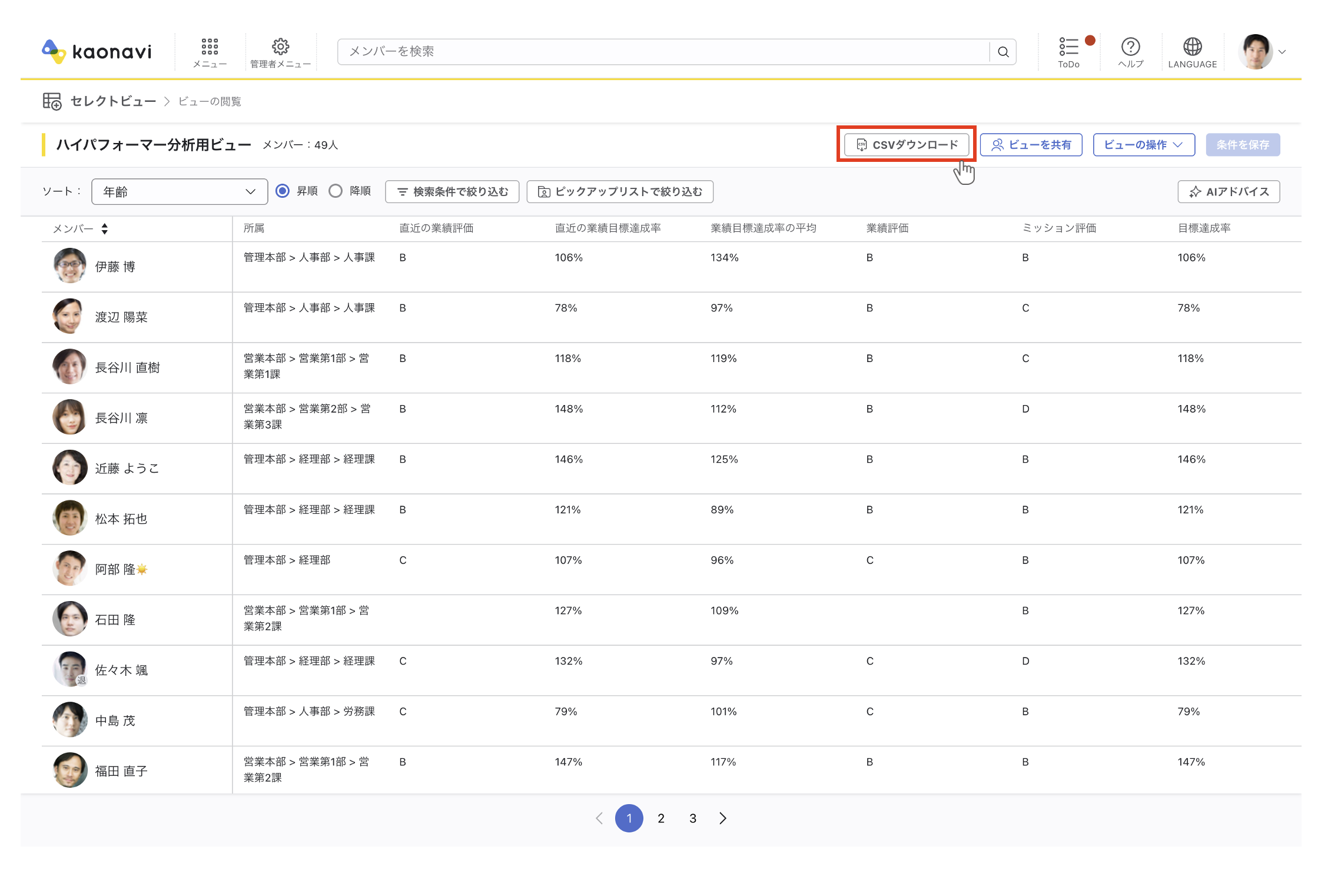Click the search magnifier icon
1341x896 pixels.
1003,52
